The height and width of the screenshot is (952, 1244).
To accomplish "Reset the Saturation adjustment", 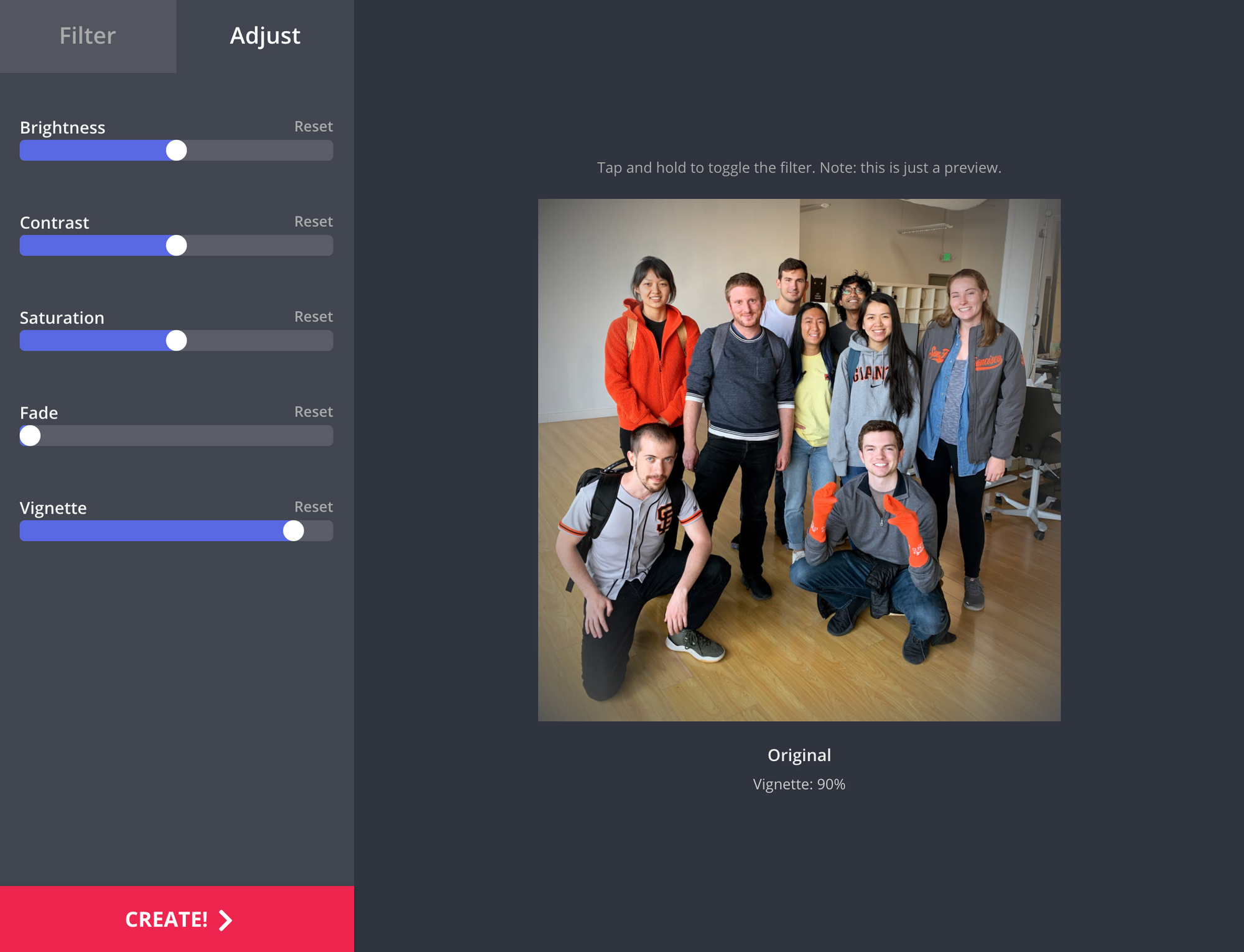I will [x=313, y=317].
